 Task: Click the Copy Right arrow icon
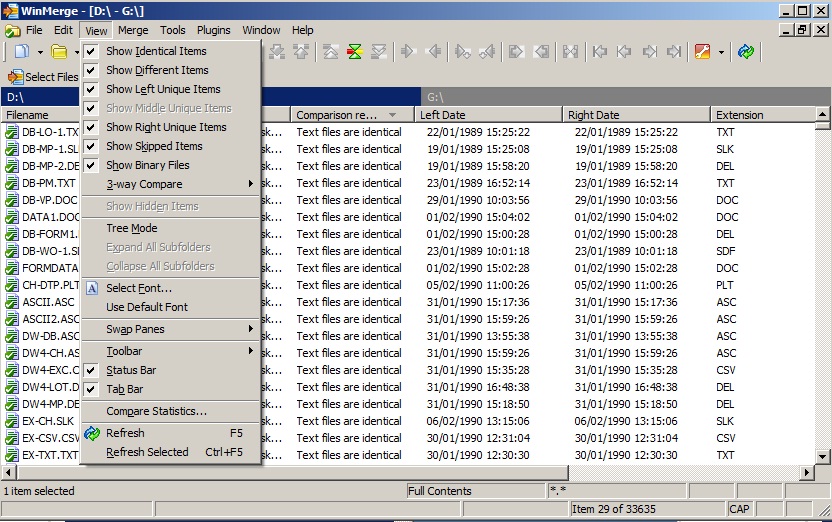point(408,51)
